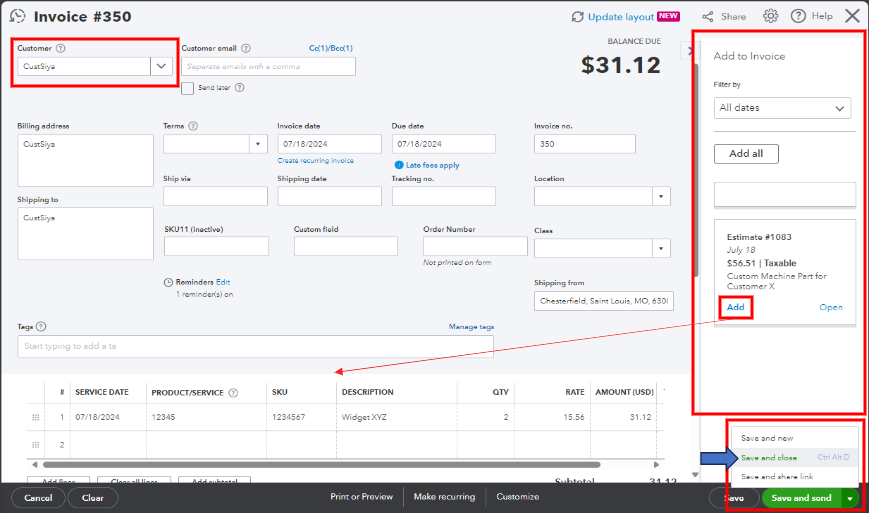The height and width of the screenshot is (513, 869).
Task: Close the invoice with the X icon
Action: click(852, 16)
